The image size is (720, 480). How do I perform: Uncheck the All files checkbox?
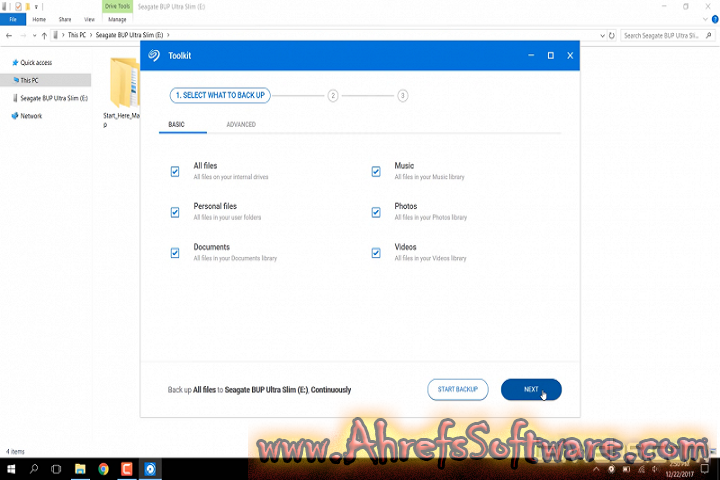point(175,172)
